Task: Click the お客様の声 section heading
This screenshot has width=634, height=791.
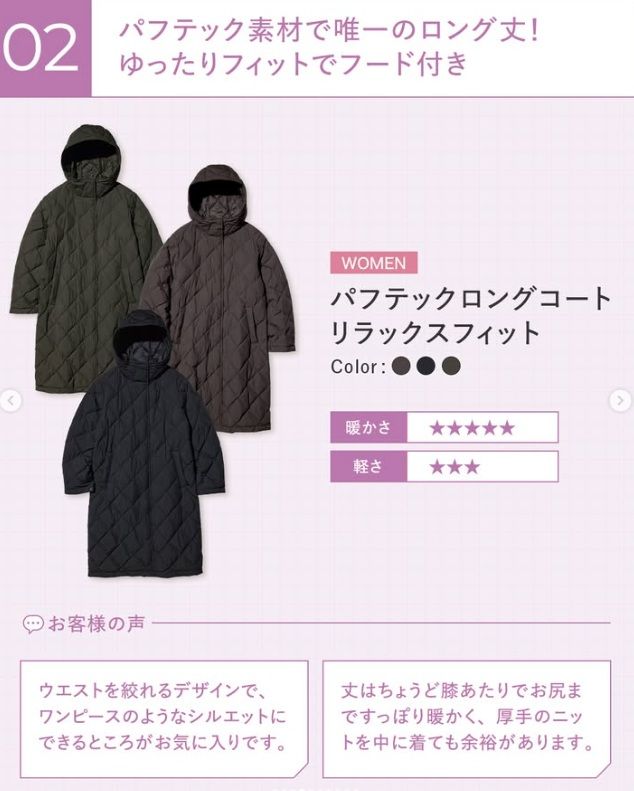Action: coord(97,624)
